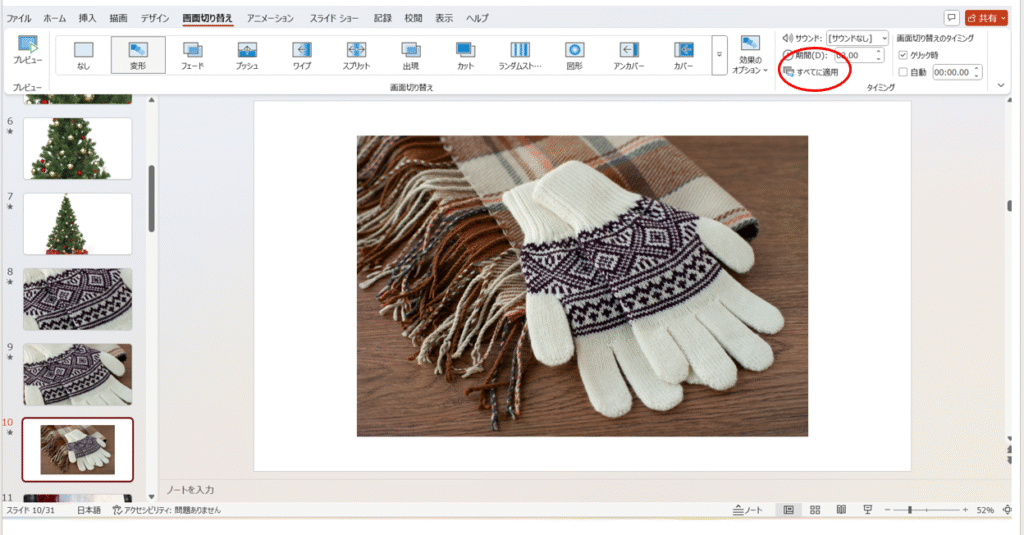Click すべてに適用 to apply to all

point(811,72)
